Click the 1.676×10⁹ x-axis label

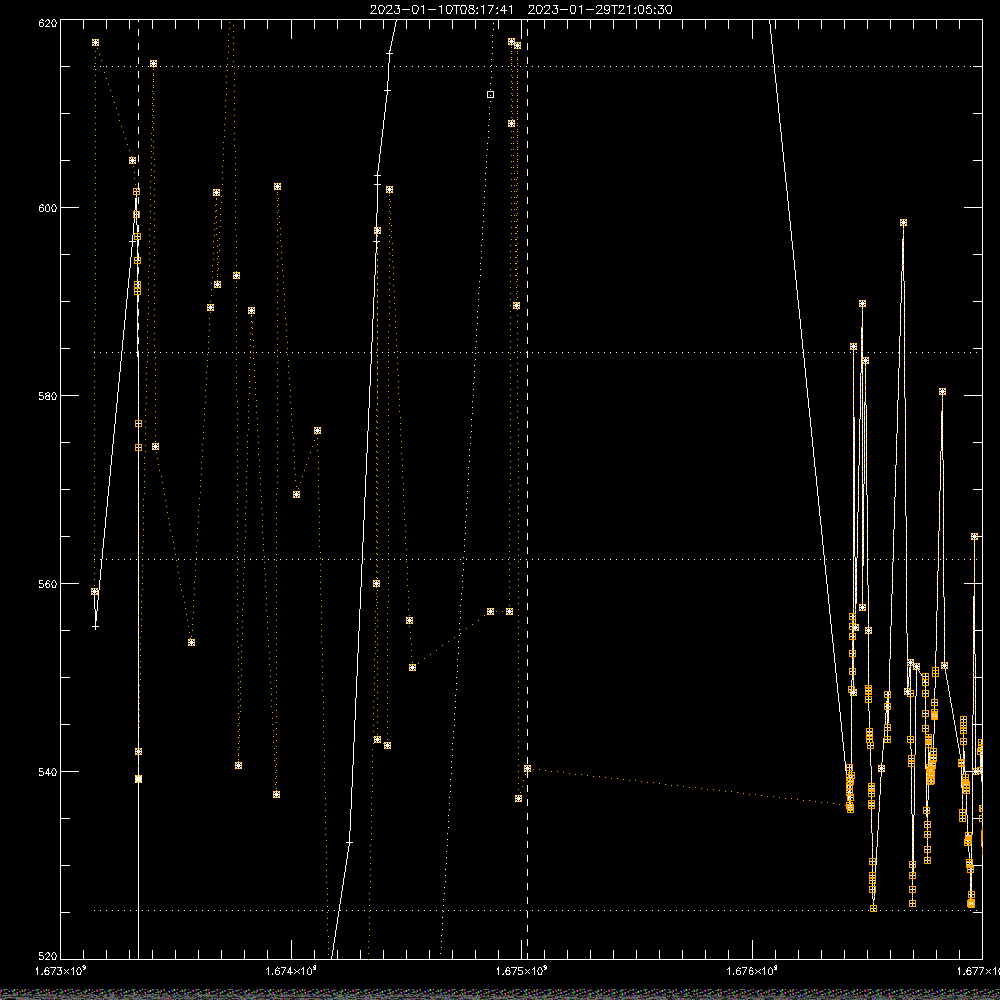(752, 971)
